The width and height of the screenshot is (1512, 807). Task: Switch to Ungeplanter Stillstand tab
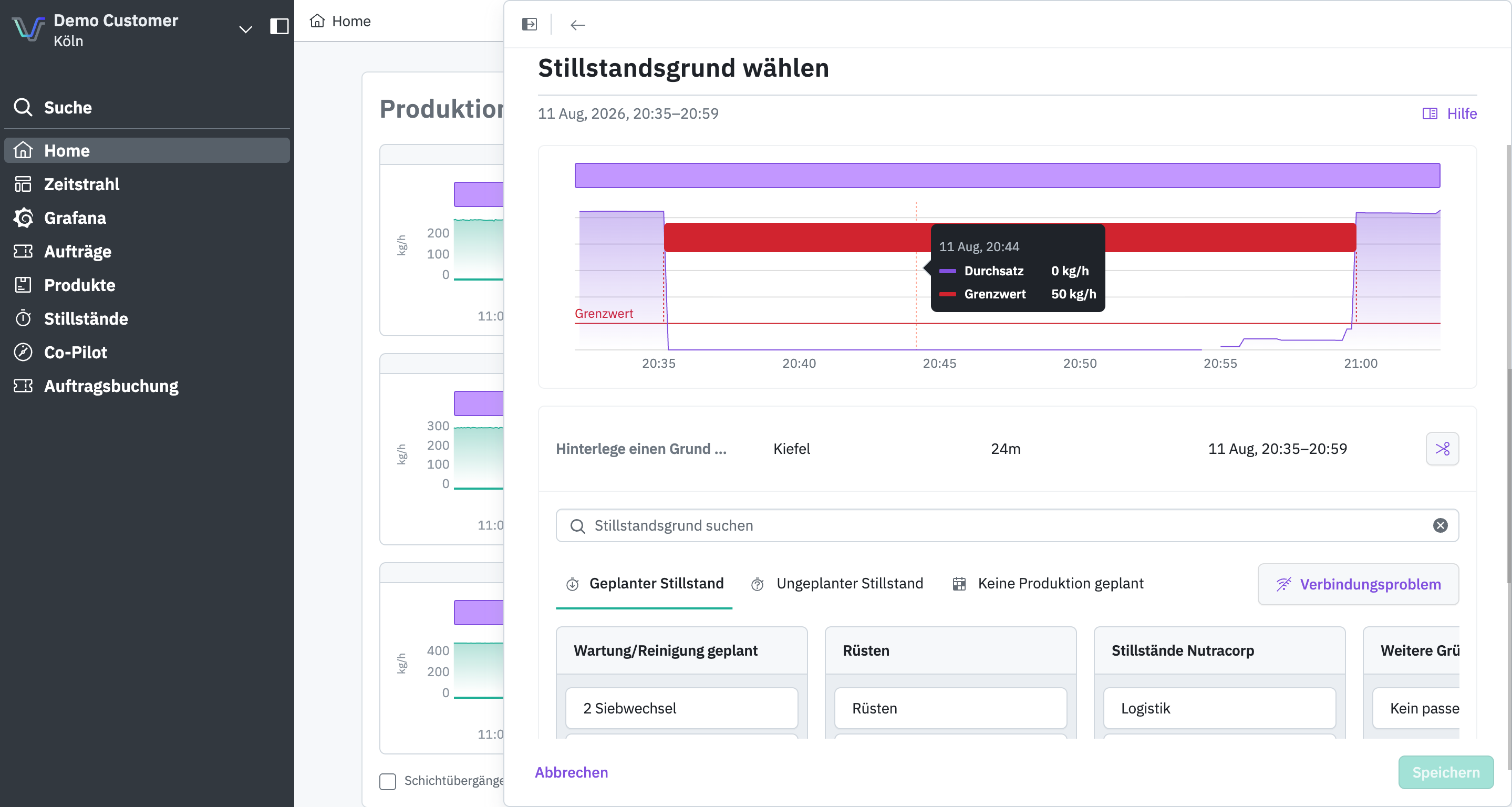click(837, 583)
